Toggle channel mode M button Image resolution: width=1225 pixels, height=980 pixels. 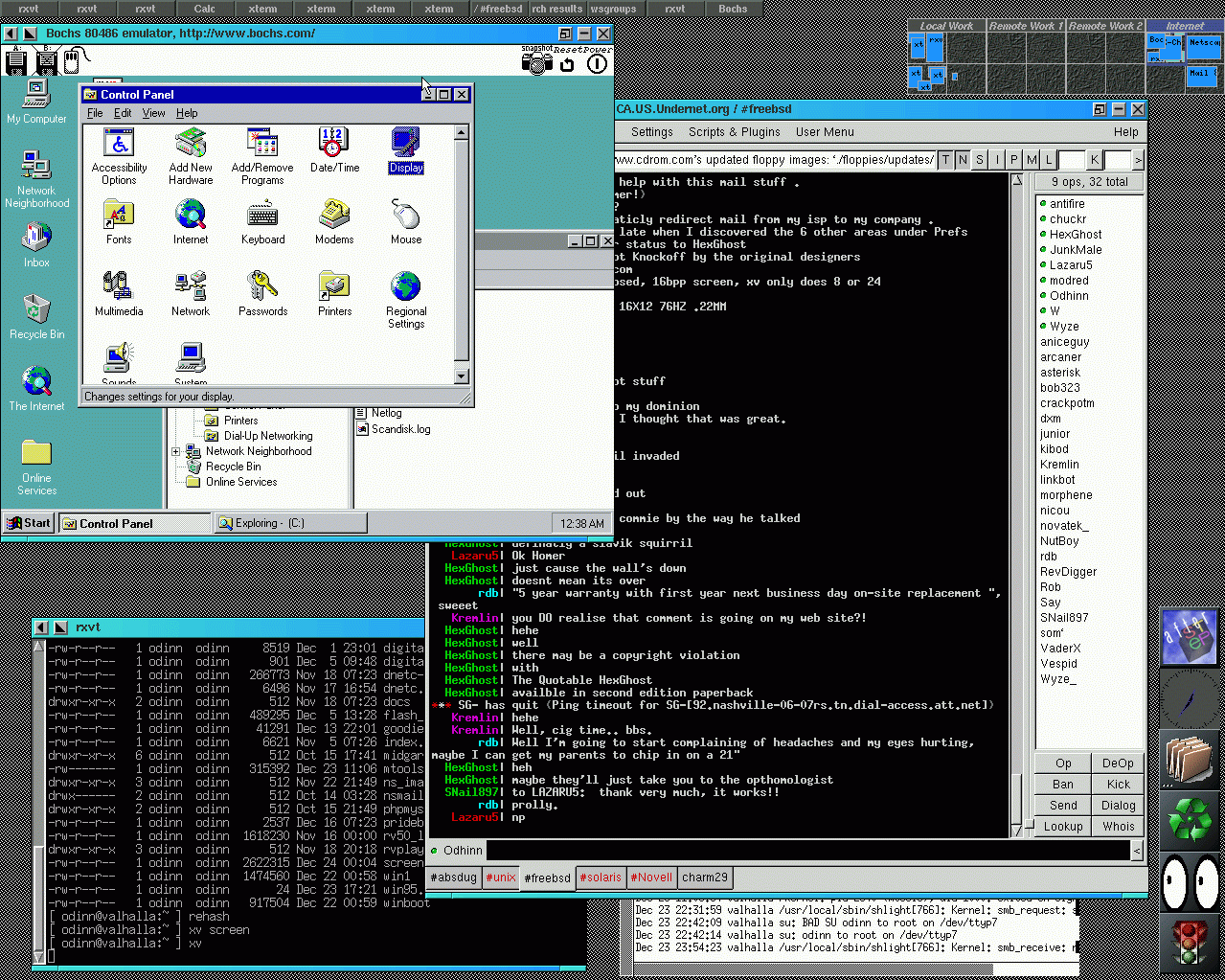point(1032,160)
